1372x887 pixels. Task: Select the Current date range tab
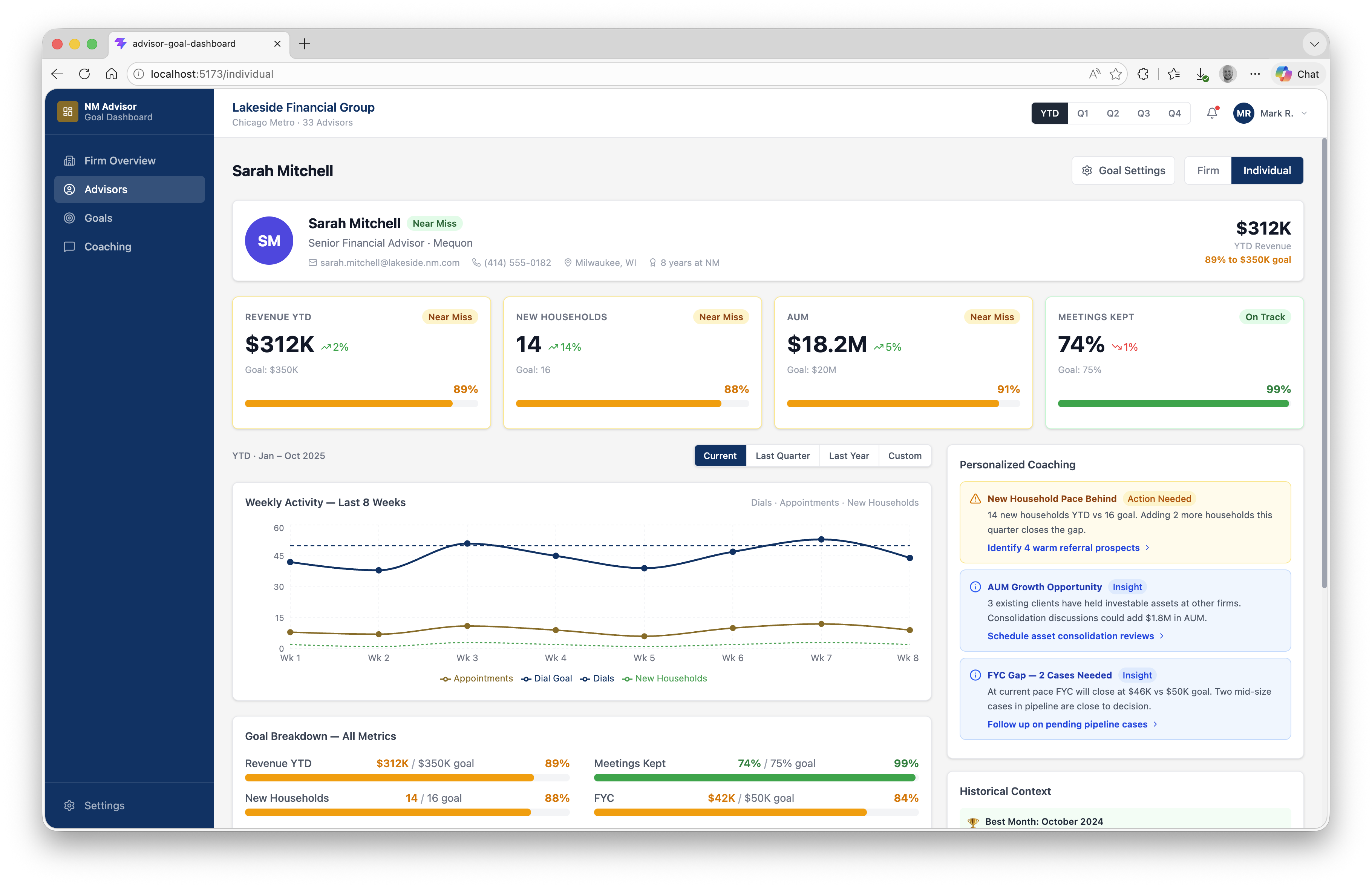[720, 456]
